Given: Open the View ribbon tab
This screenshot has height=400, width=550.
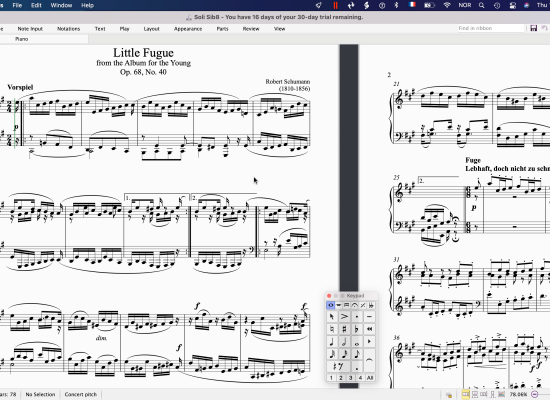Looking at the screenshot, I should click(x=280, y=29).
